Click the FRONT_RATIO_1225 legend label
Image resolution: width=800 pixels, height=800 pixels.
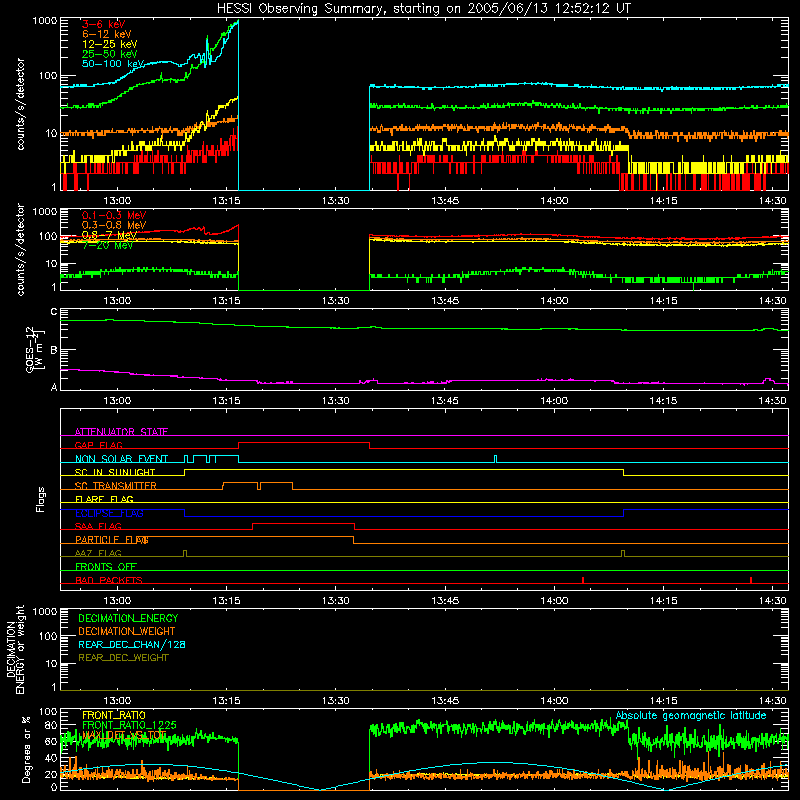[129, 725]
